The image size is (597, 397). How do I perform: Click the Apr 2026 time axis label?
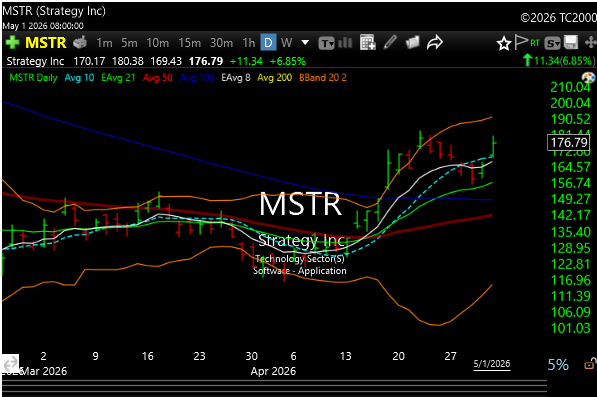273,371
